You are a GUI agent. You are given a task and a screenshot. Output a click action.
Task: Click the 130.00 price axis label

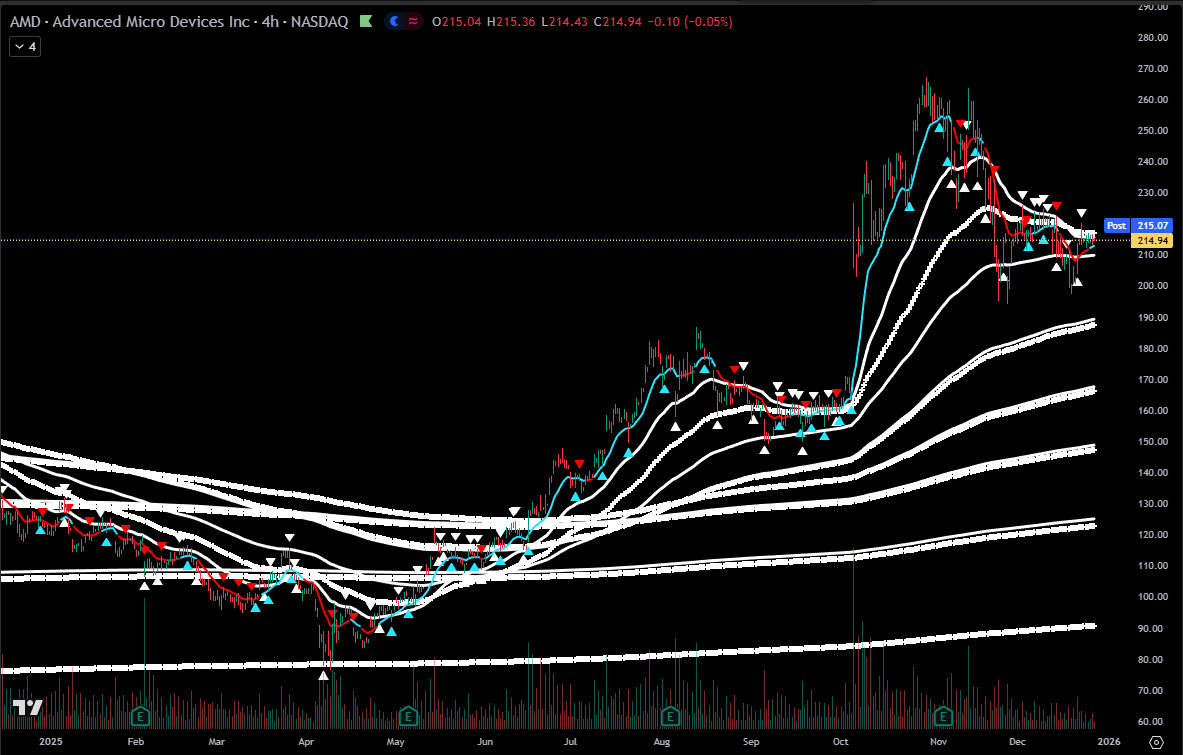coord(1152,504)
